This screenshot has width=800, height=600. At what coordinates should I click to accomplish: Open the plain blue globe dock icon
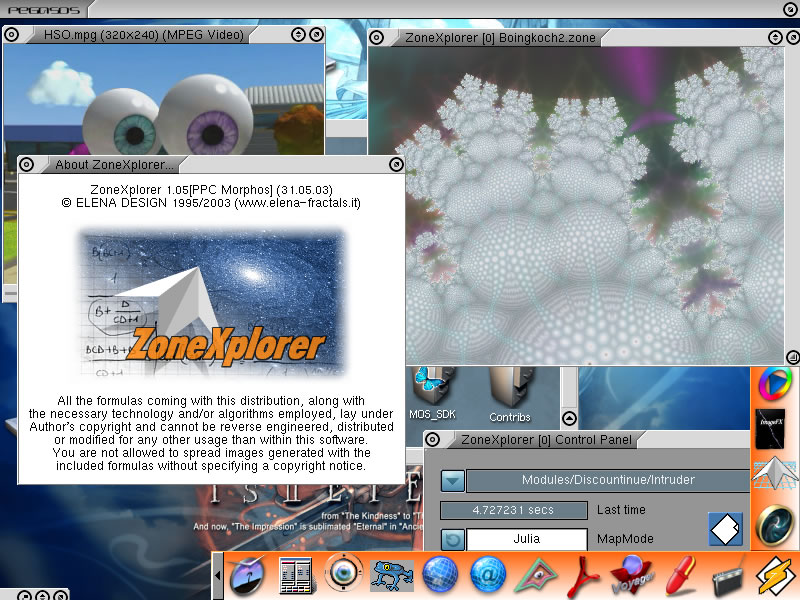click(440, 575)
